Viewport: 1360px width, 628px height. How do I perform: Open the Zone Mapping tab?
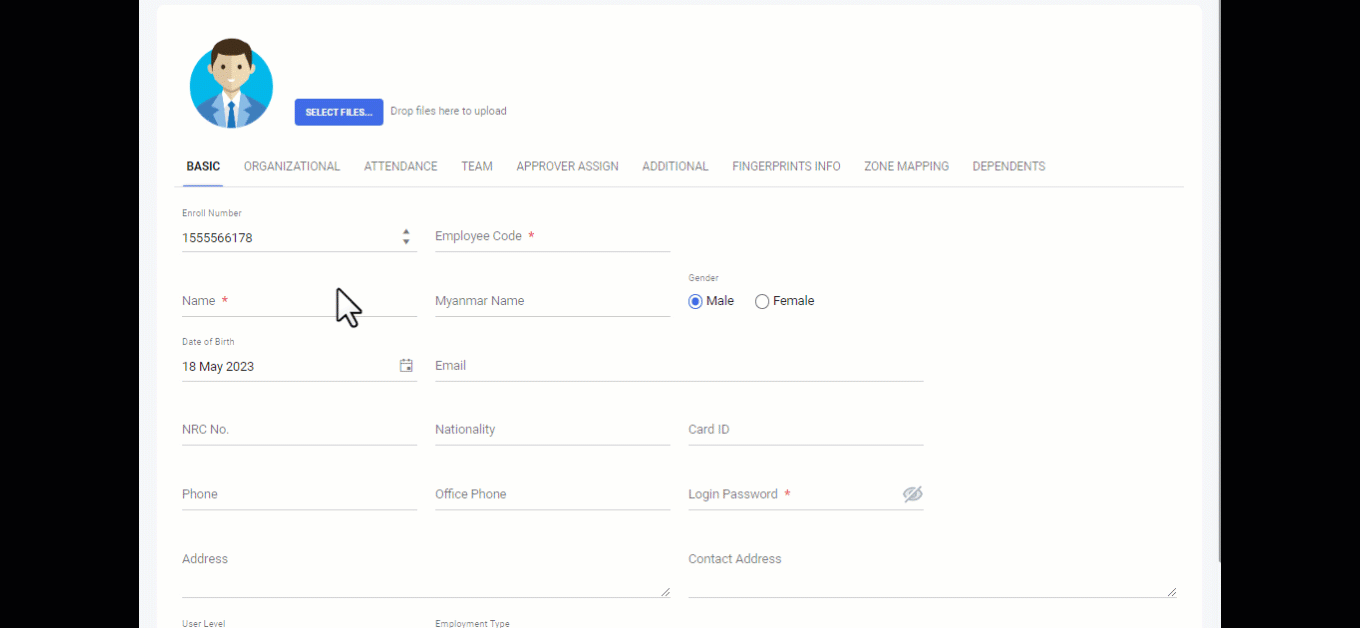[906, 166]
